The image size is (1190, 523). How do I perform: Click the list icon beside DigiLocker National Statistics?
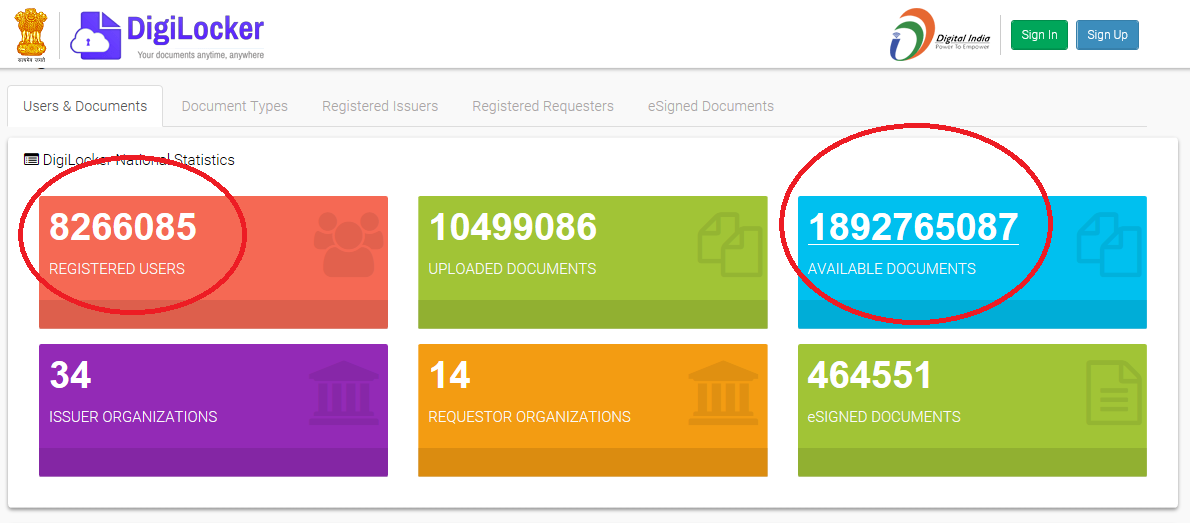[x=31, y=159]
